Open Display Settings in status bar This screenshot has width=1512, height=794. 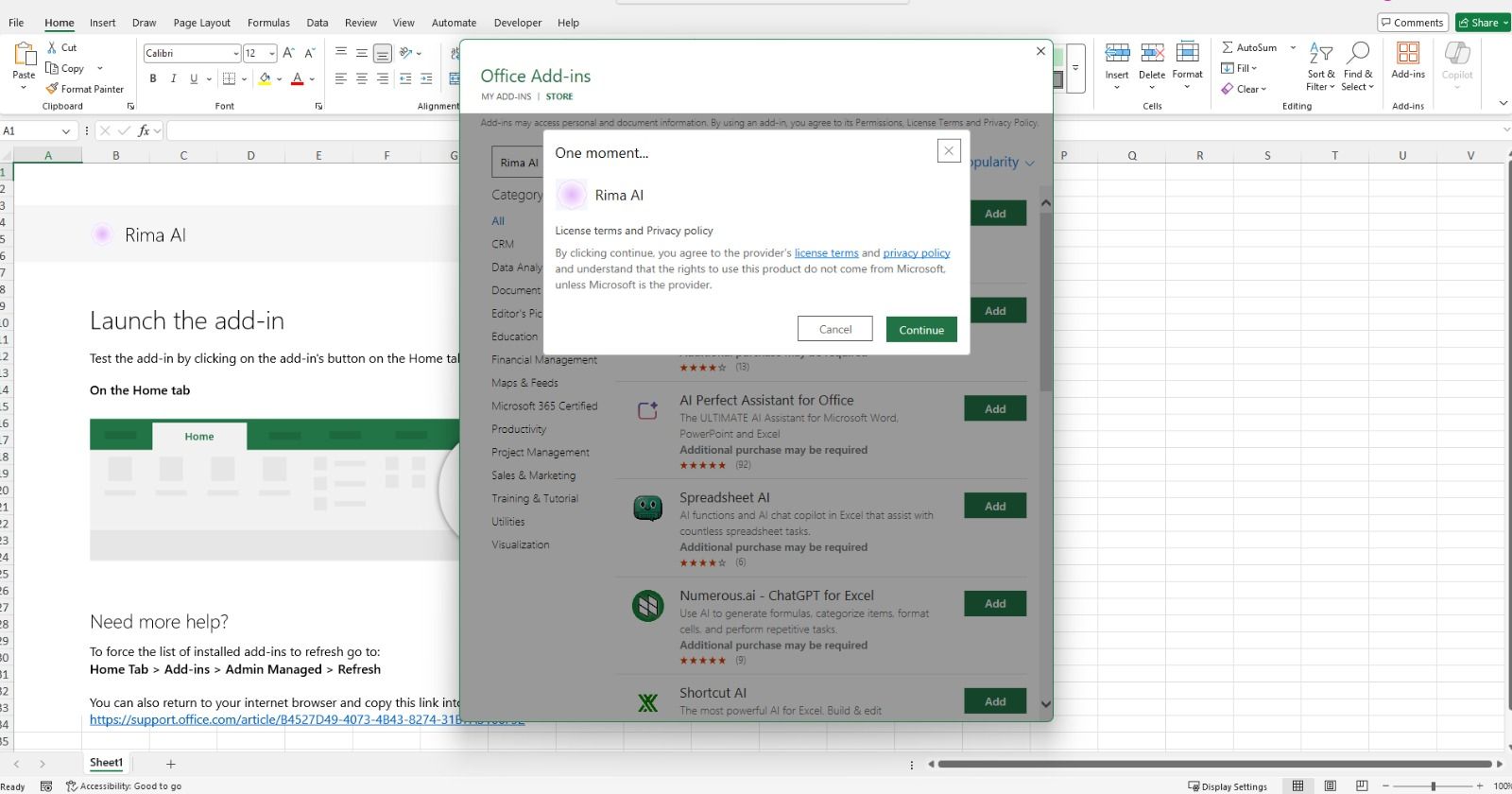1228,786
